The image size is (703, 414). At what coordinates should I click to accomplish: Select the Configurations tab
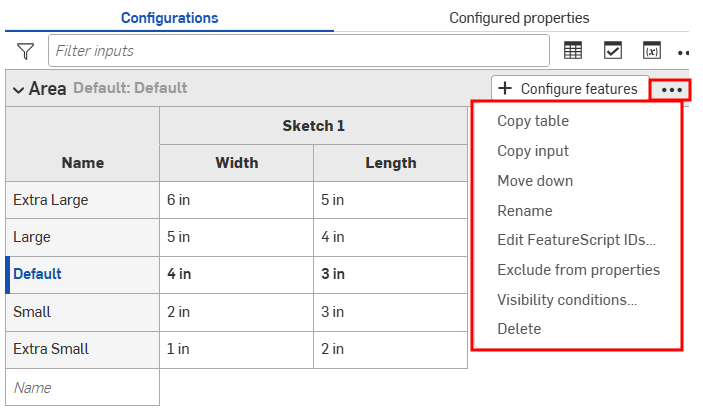pyautogui.click(x=169, y=18)
